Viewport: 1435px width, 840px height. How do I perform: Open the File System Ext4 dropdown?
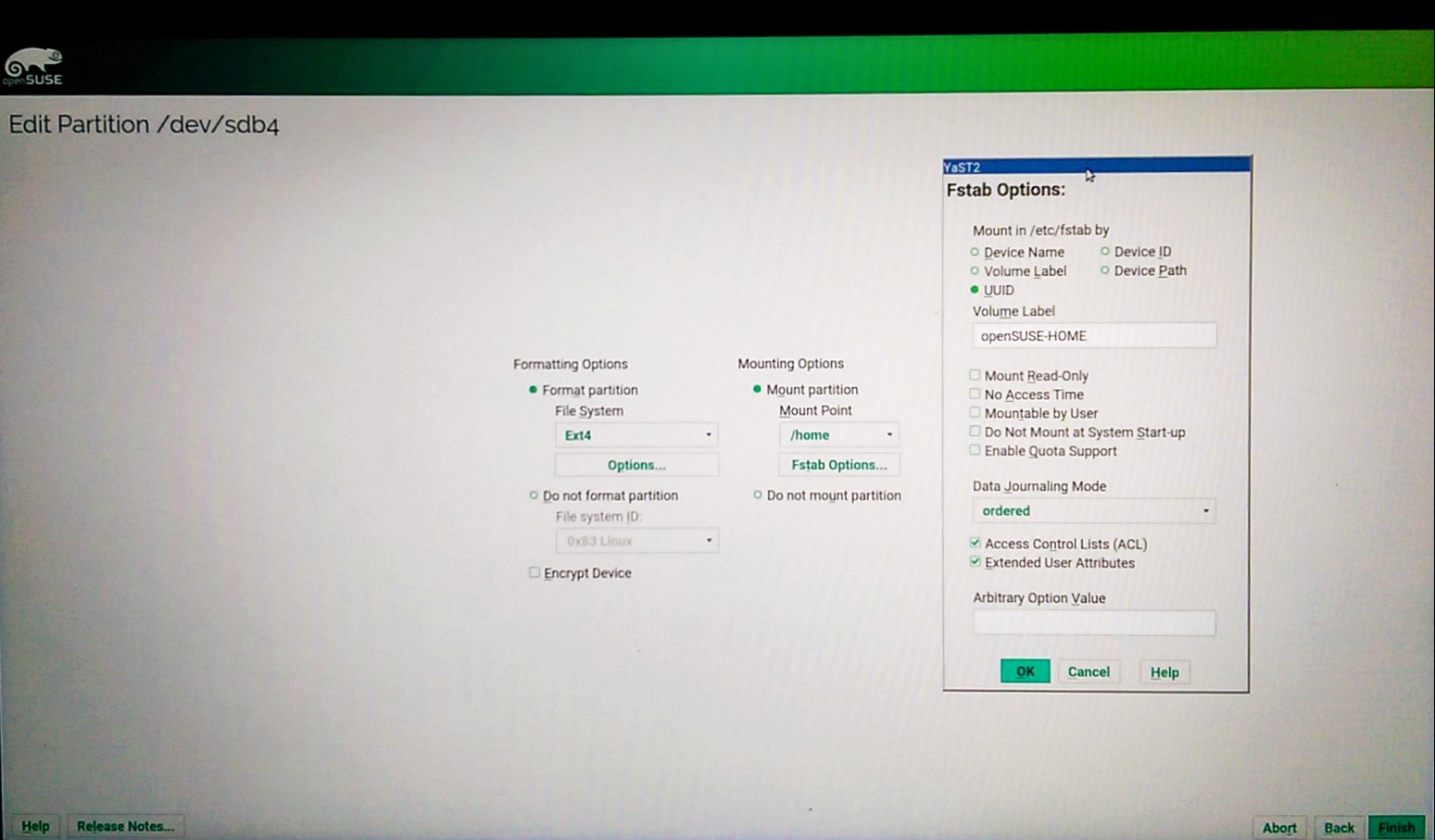636,435
